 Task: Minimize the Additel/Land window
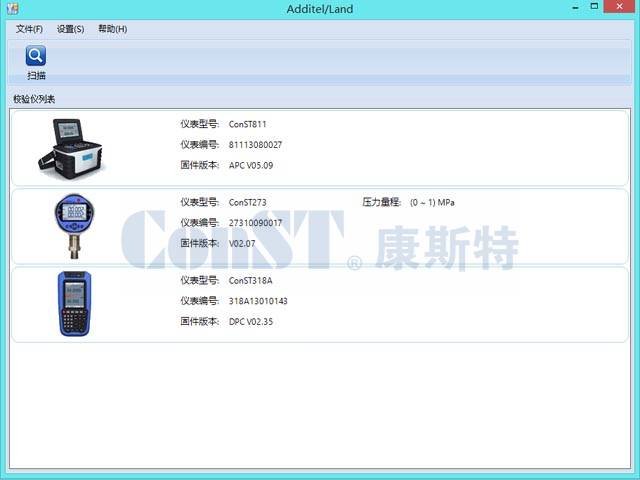point(576,7)
